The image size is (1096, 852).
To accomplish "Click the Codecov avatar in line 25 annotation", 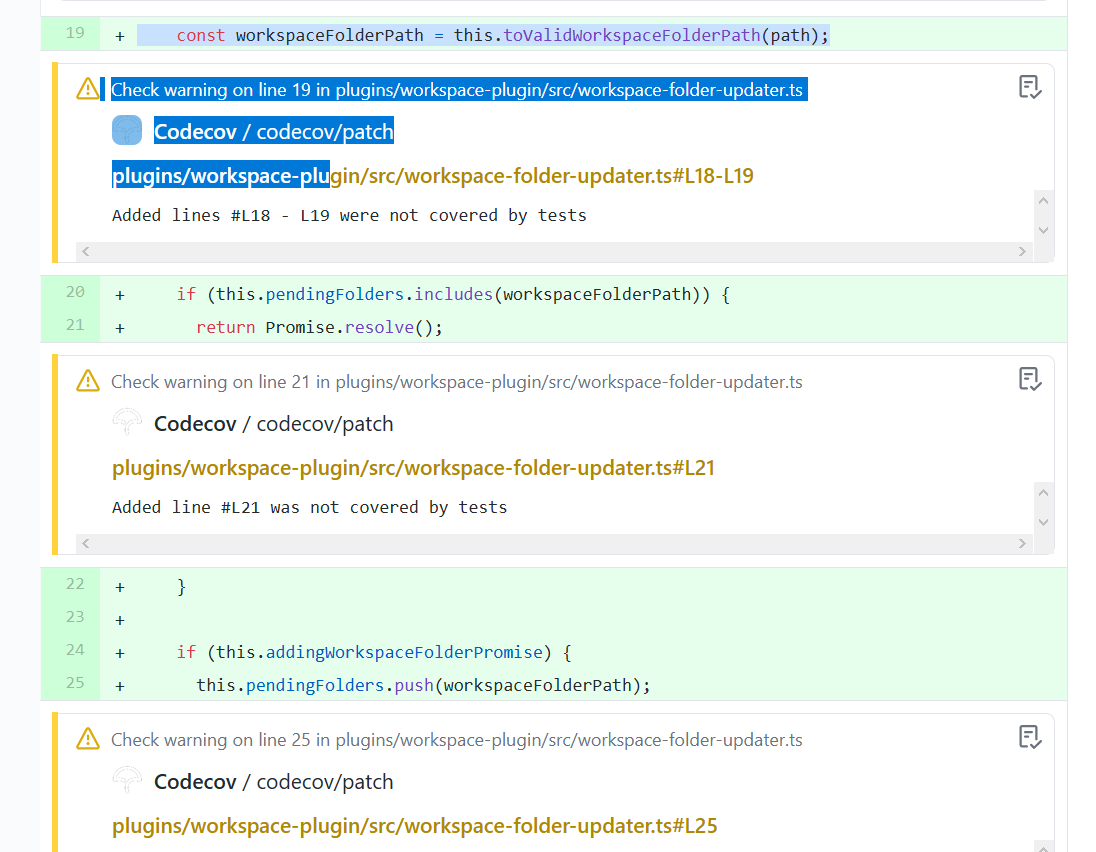I will click(x=127, y=781).
